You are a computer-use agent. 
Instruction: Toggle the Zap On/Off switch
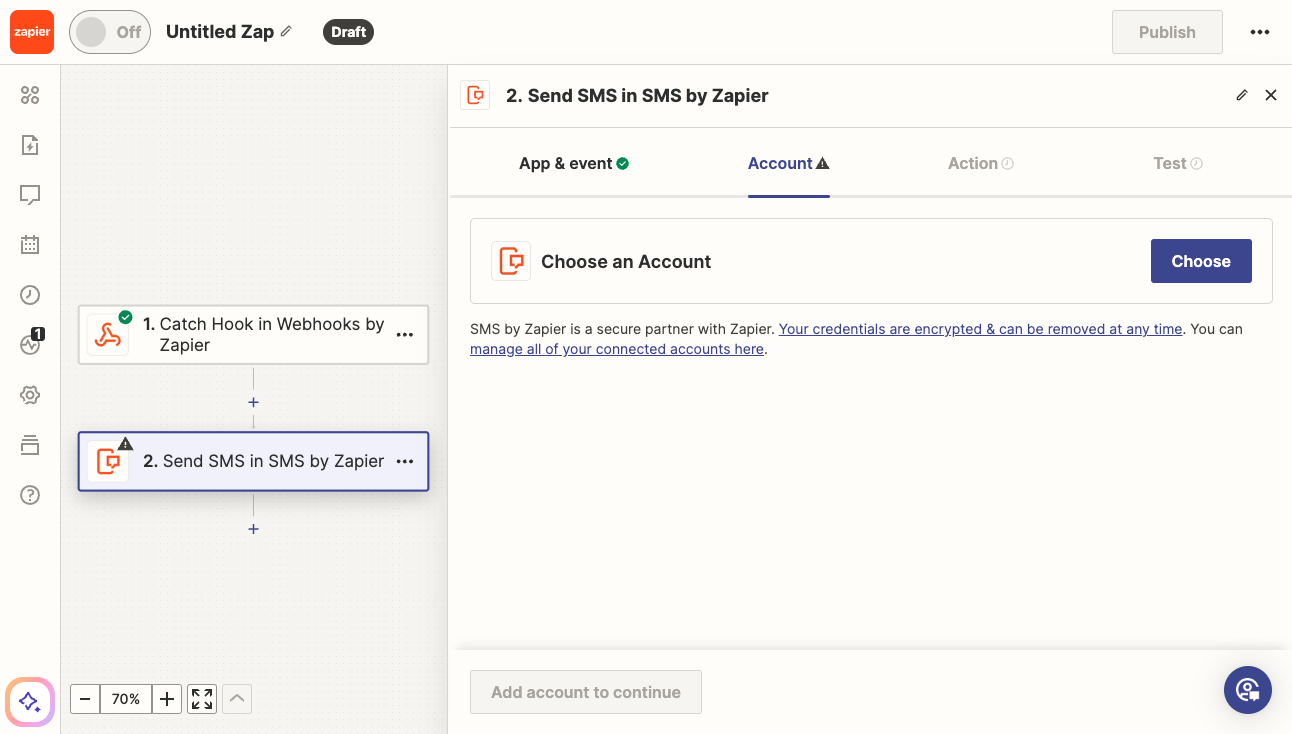110,32
